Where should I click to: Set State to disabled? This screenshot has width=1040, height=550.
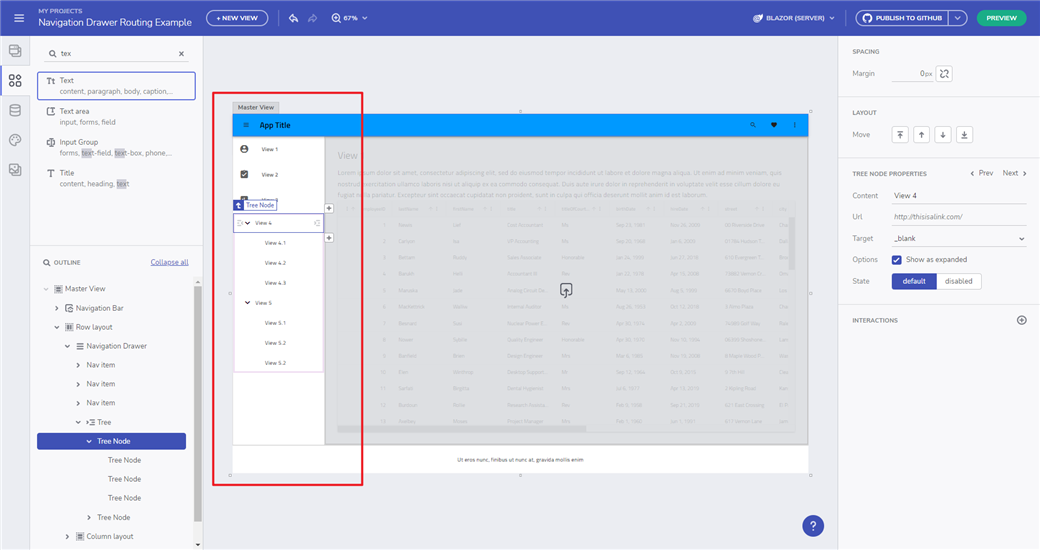pos(958,281)
